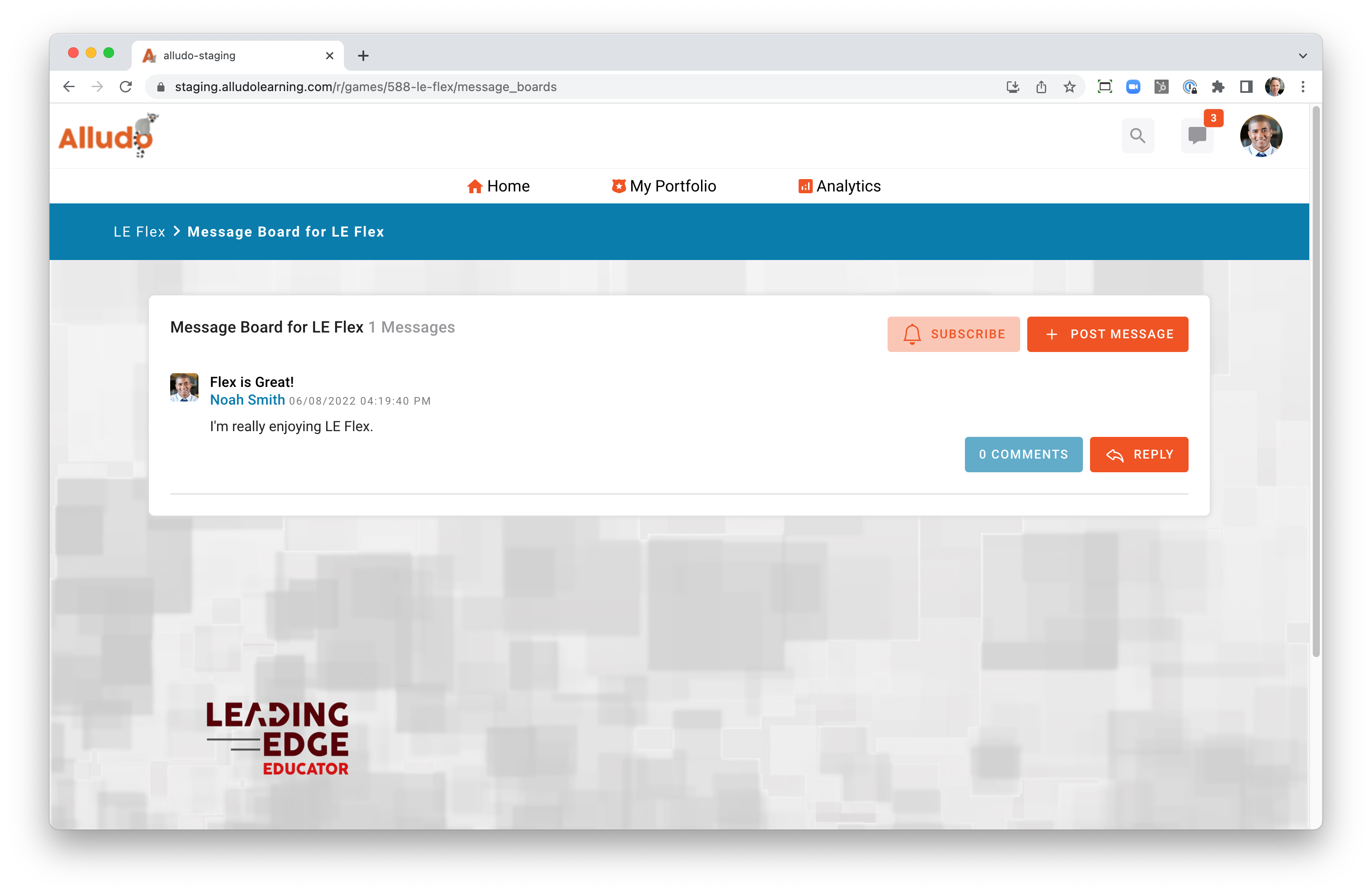The image size is (1372, 895).
Task: Open Noah Smith's profile link
Action: (x=248, y=400)
